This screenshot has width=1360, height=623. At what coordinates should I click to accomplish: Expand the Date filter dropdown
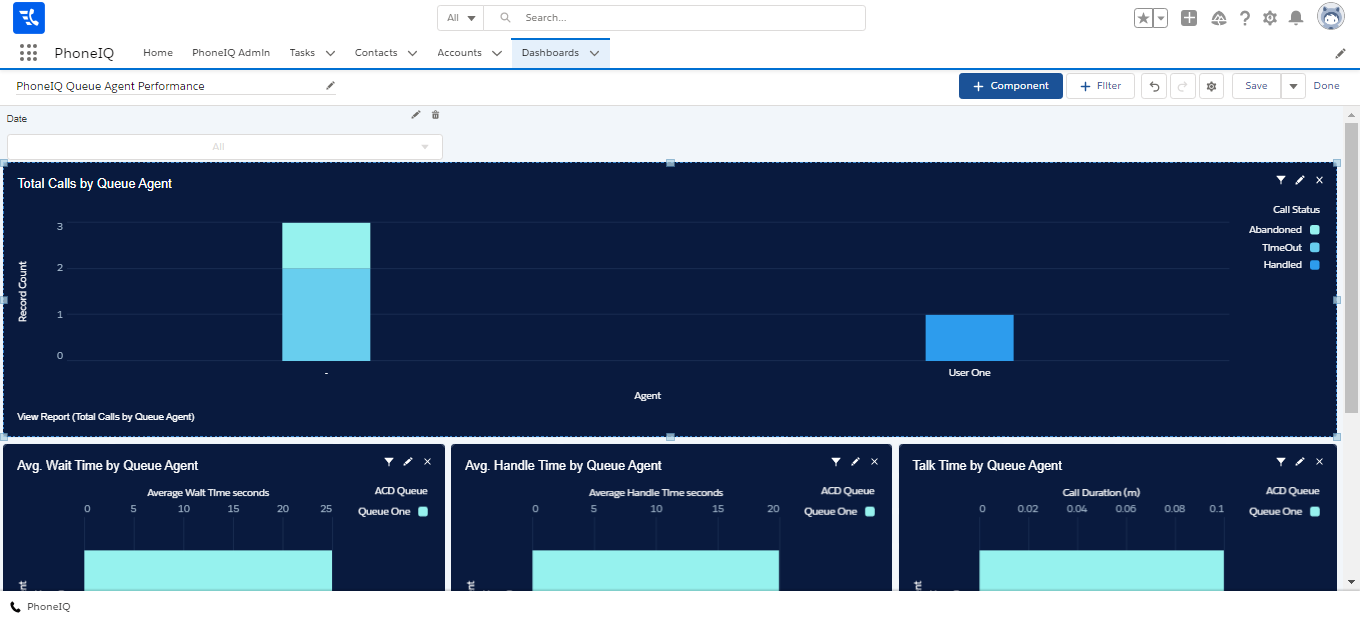(x=225, y=147)
